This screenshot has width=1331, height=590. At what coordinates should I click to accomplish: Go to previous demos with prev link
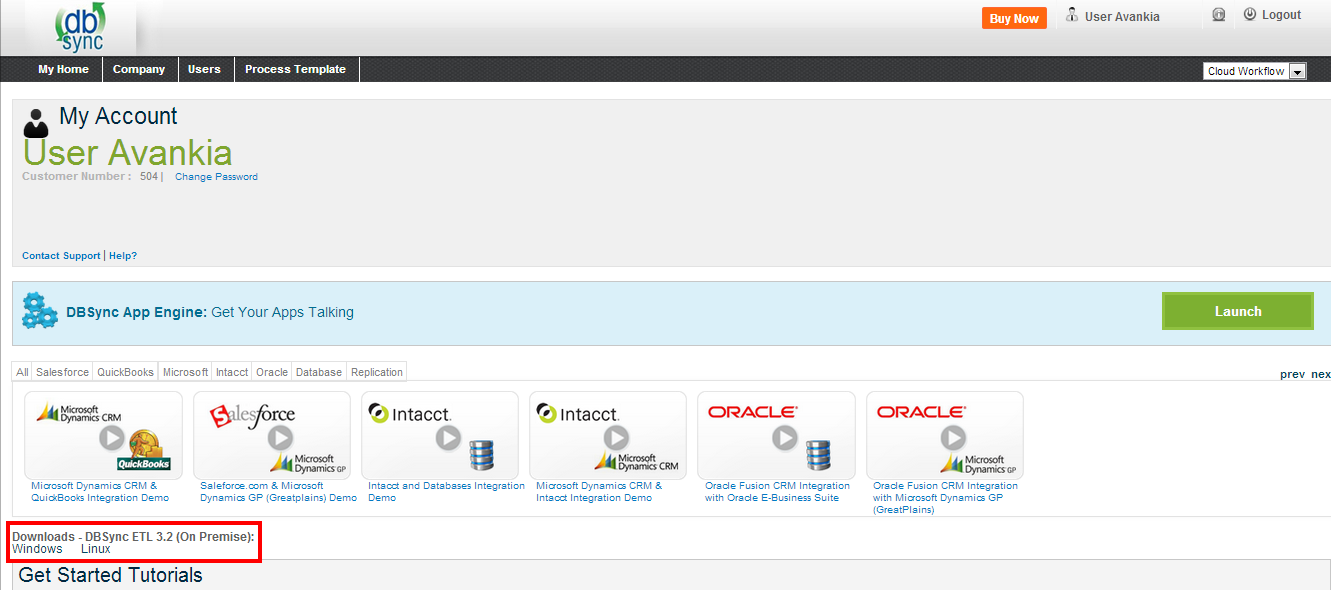[x=1292, y=375]
